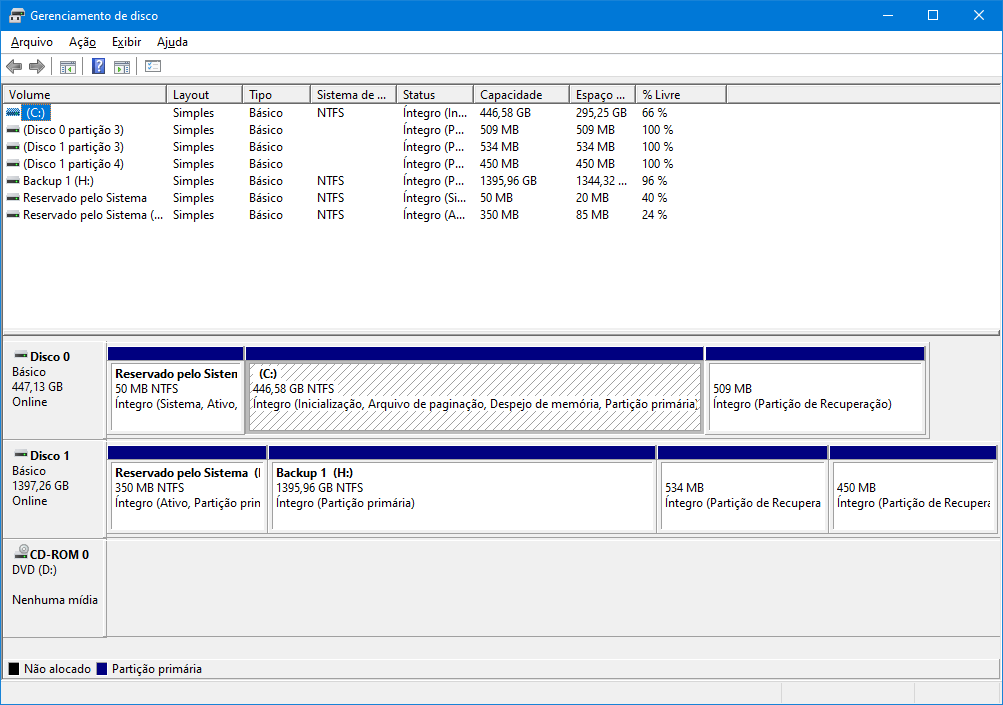
Task: Open the Ajuda menu
Action: click(172, 42)
